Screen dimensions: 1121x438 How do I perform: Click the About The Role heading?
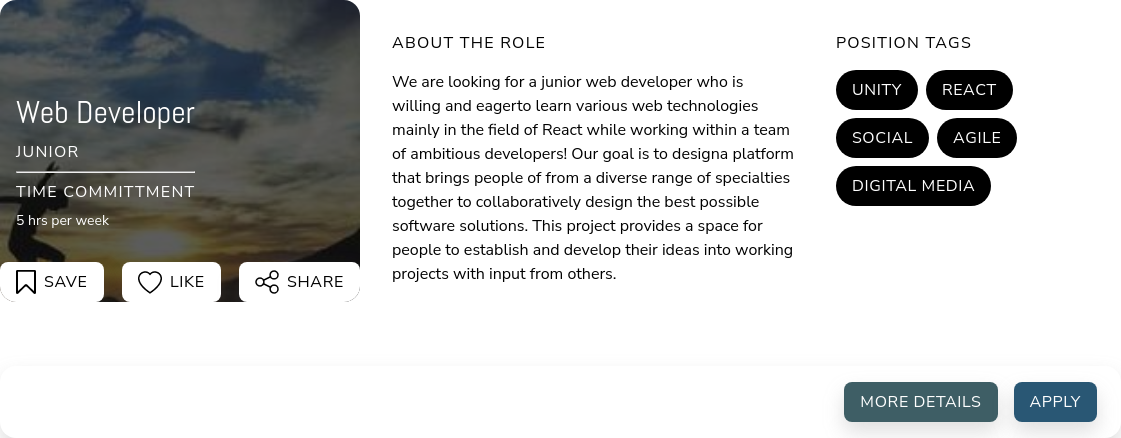coord(468,43)
